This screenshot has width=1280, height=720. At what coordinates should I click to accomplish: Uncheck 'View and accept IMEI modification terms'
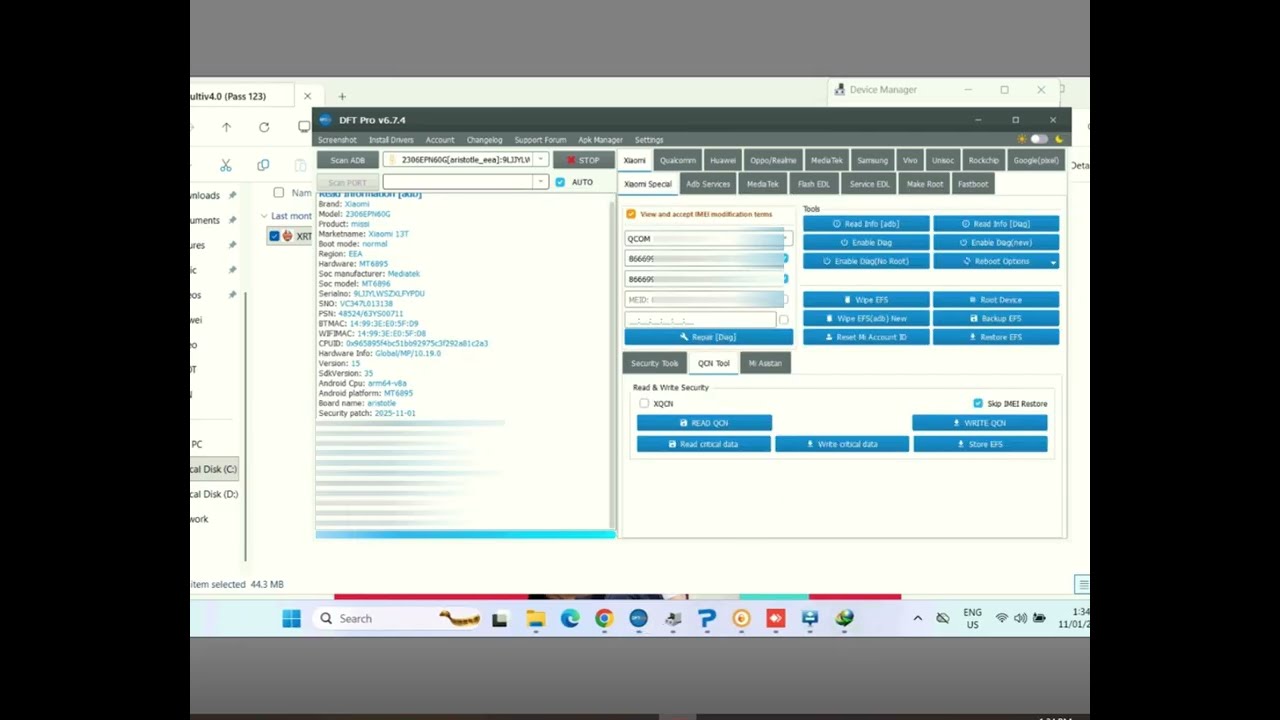tap(631, 214)
